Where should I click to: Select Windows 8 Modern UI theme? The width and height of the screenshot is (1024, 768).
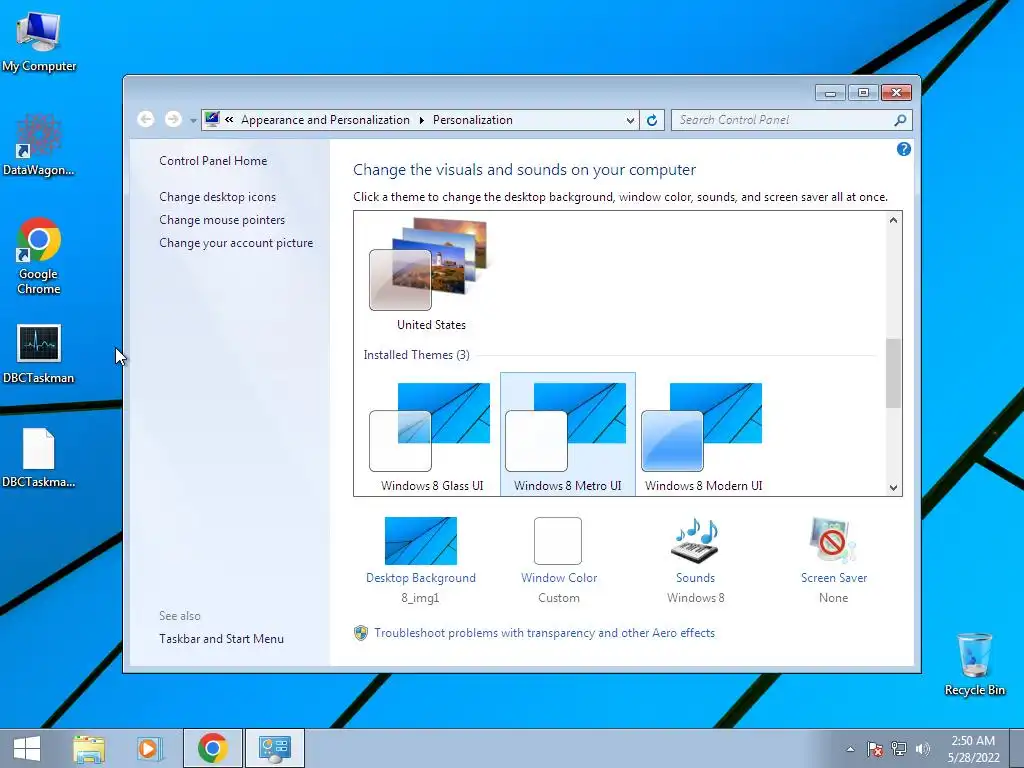pyautogui.click(x=703, y=434)
